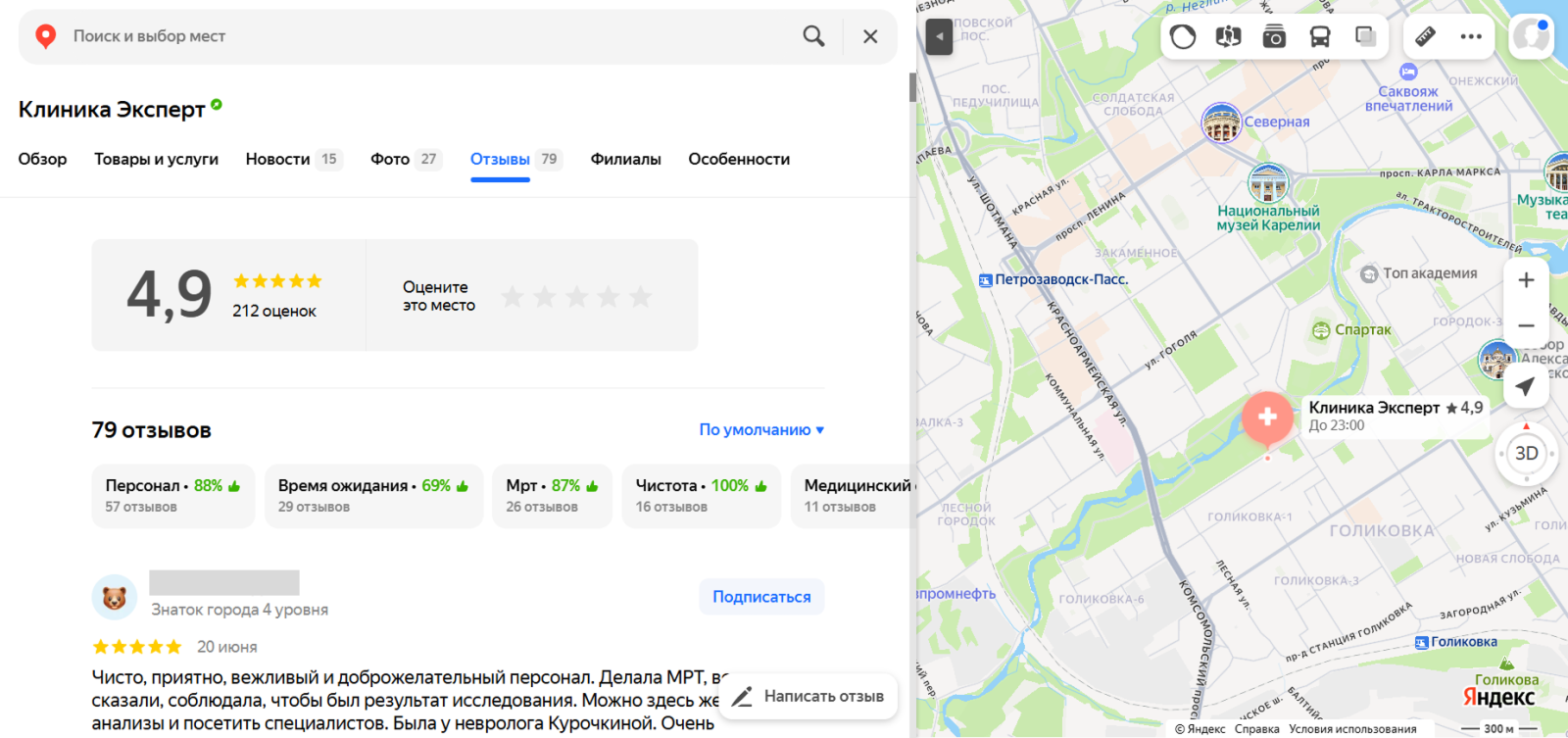Image resolution: width=1568 pixels, height=738 pixels.
Task: Open the three-dots more menu on map
Action: (x=1471, y=37)
